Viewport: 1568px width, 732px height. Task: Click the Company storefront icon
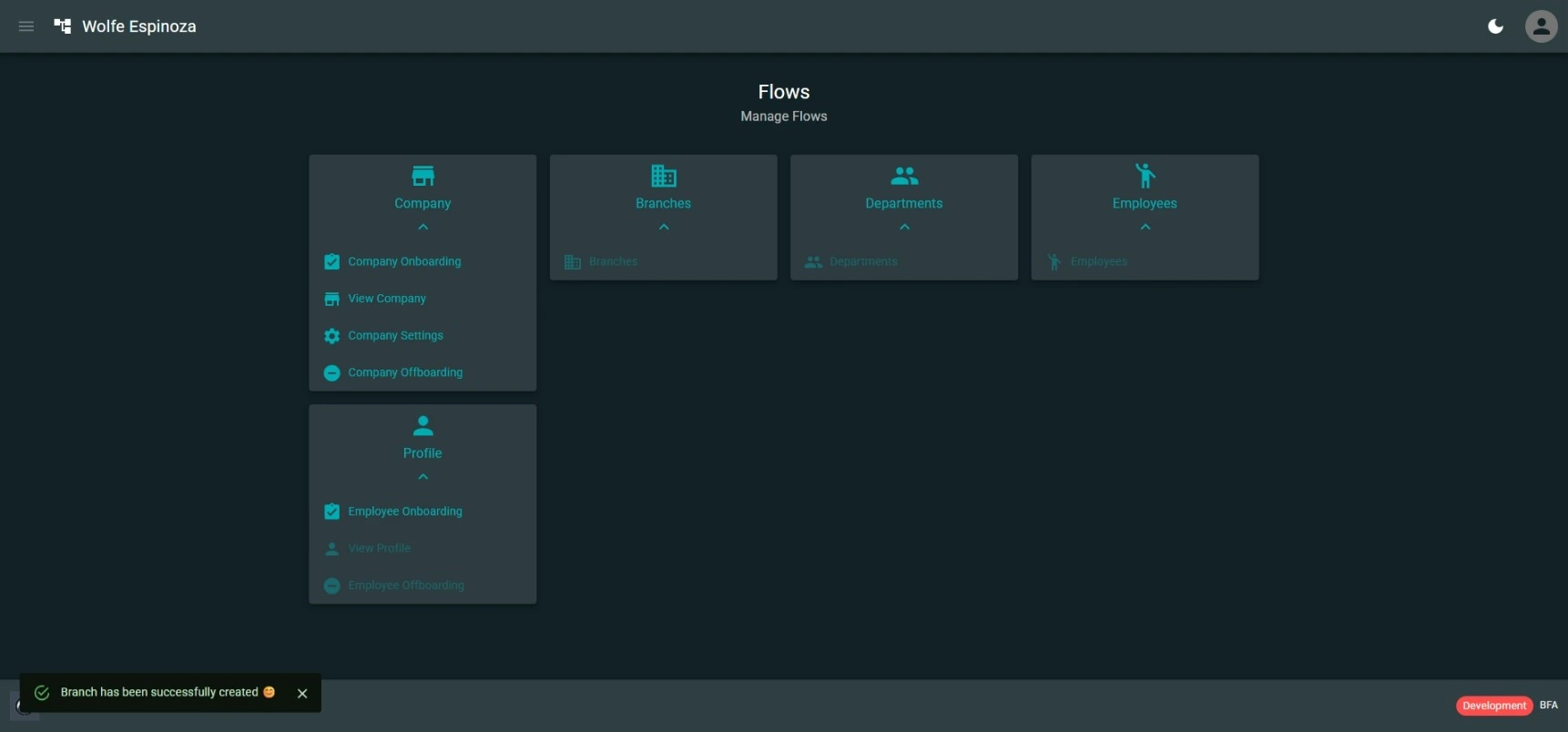point(423,176)
